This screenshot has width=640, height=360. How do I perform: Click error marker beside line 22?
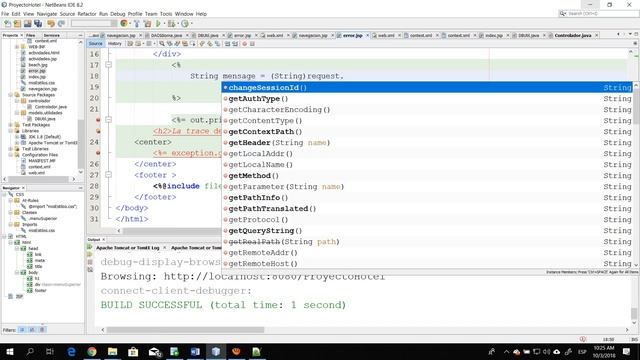pos(98,120)
